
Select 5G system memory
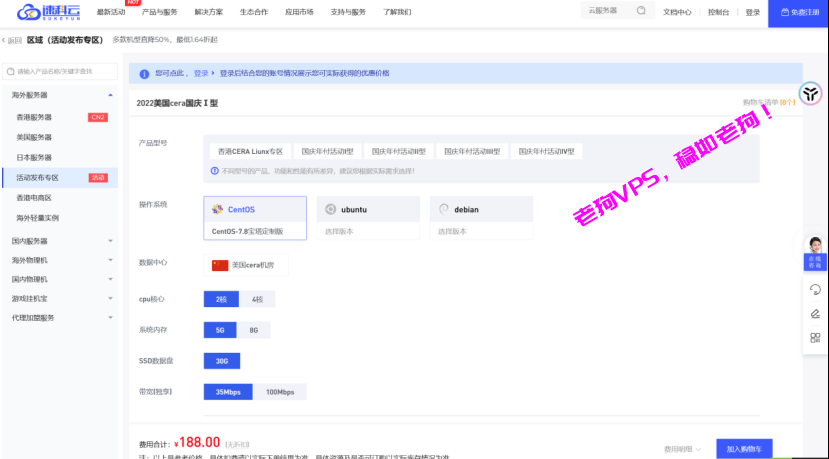(220, 330)
